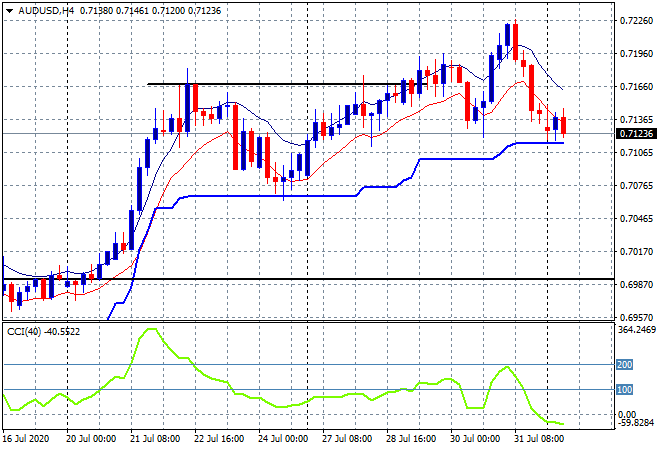The height and width of the screenshot is (450, 660).
Task: Click the 28 Jul 16:00 time label
Action: click(x=411, y=439)
